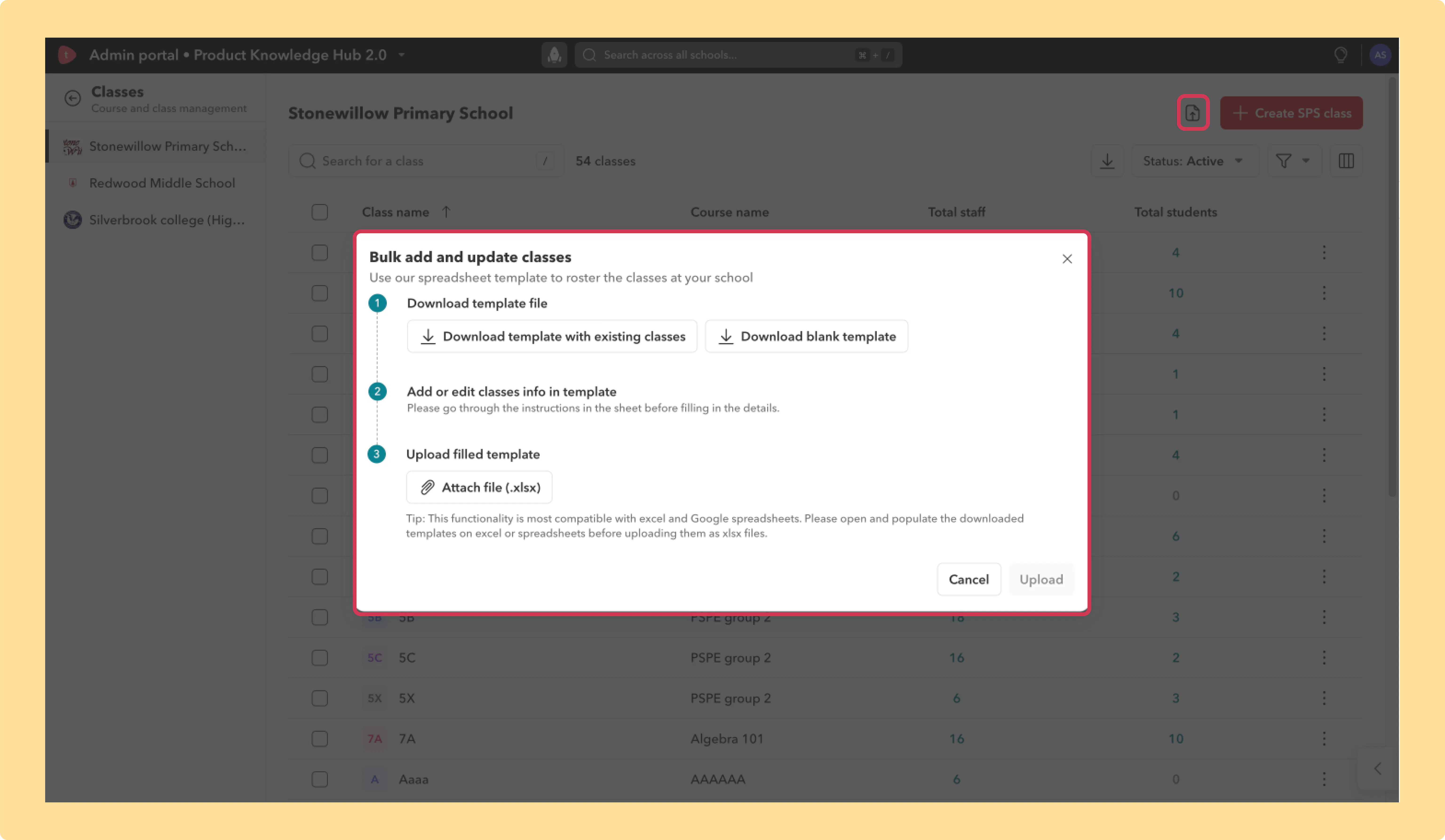Open the more options menu for Aaaa
The image size is (1445, 840).
tap(1324, 779)
